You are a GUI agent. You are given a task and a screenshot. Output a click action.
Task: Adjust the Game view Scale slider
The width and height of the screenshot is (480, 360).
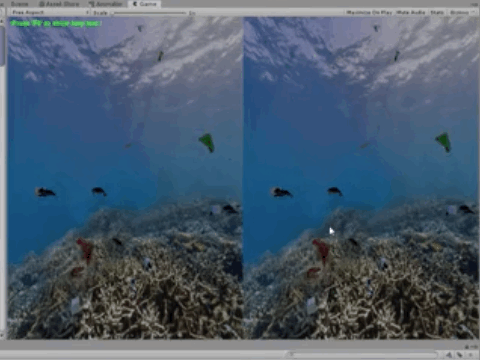149,13
